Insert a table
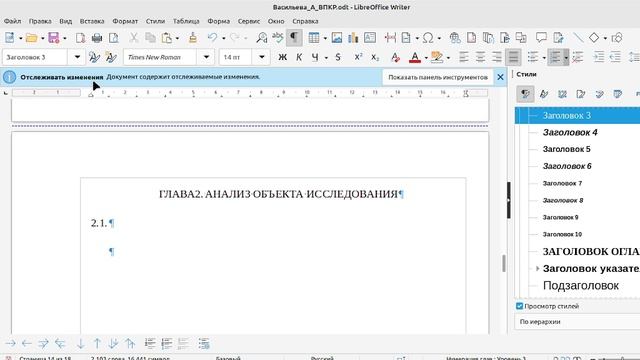Screen dimensions: 640x360 click(313, 38)
